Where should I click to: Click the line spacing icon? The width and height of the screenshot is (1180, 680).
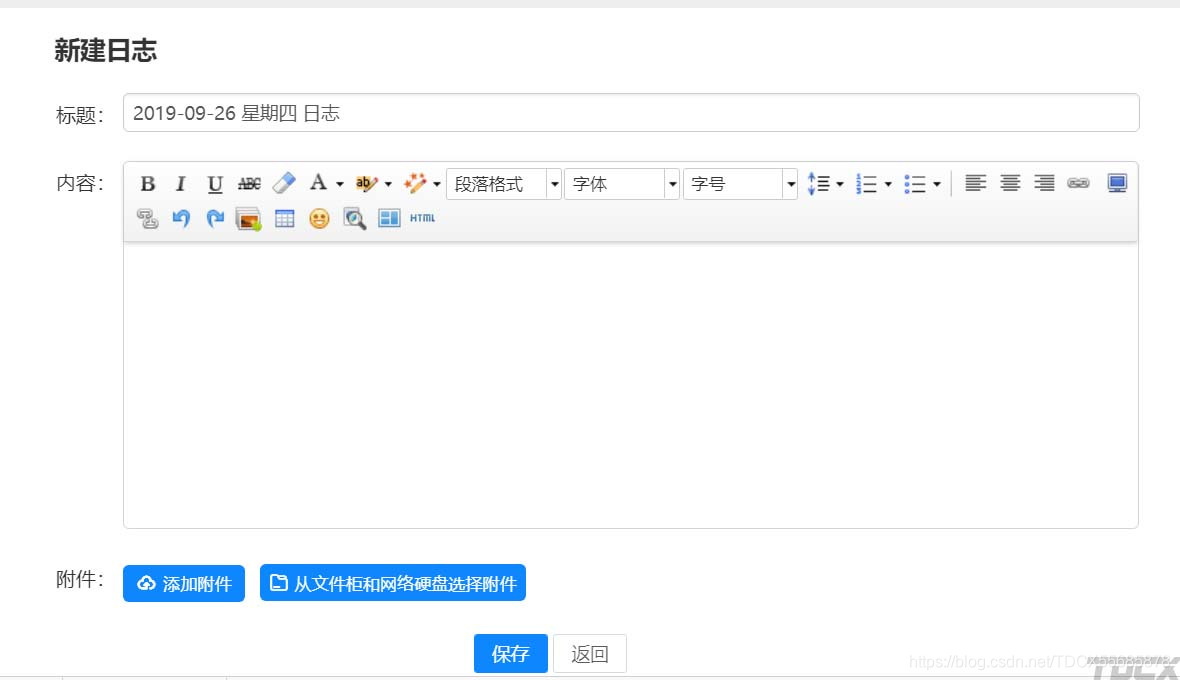[818, 184]
